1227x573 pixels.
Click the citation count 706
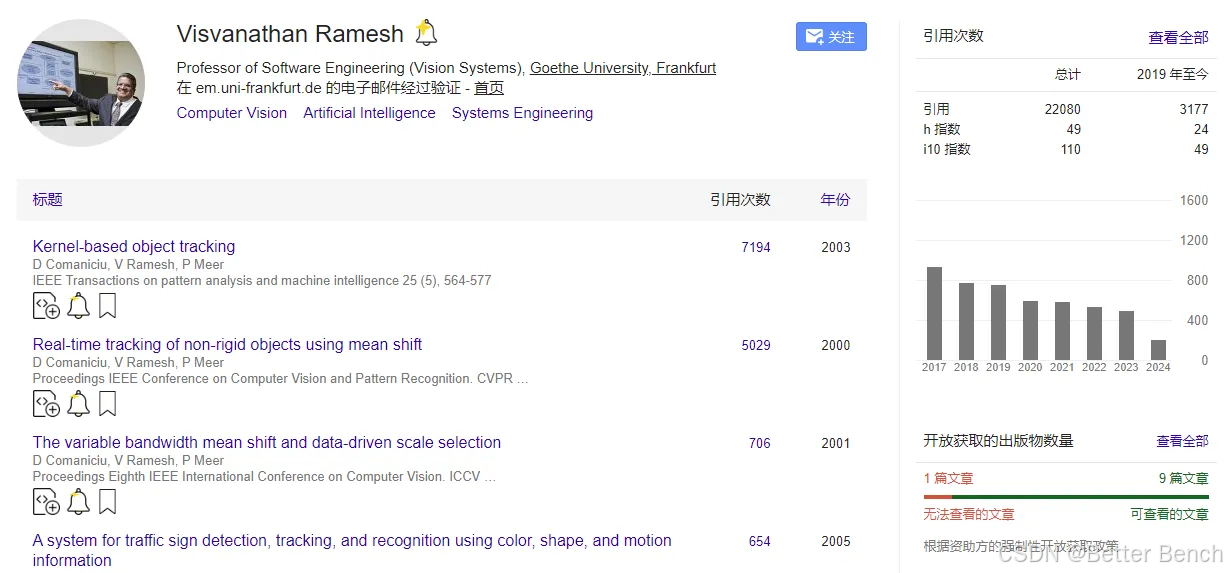760,443
